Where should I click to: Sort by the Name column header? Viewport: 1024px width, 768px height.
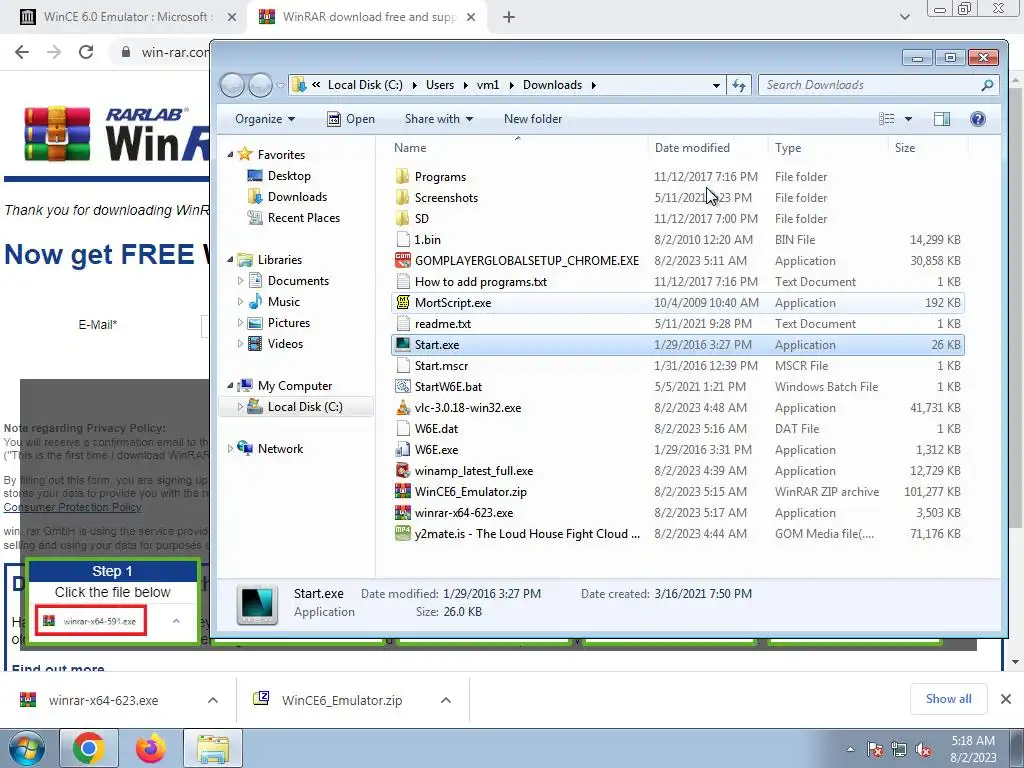(519, 148)
